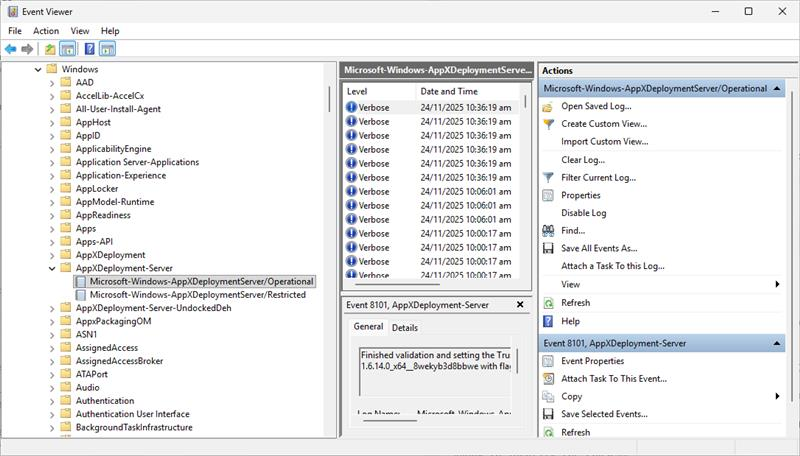Select the AppxPackagingOM folder
This screenshot has height=456, width=800.
click(x=113, y=321)
